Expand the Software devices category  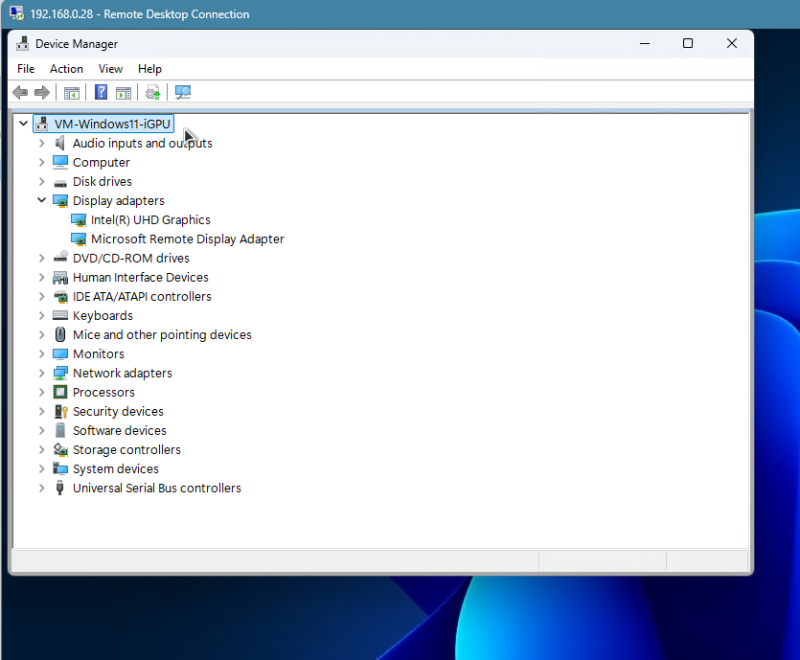tap(42, 430)
